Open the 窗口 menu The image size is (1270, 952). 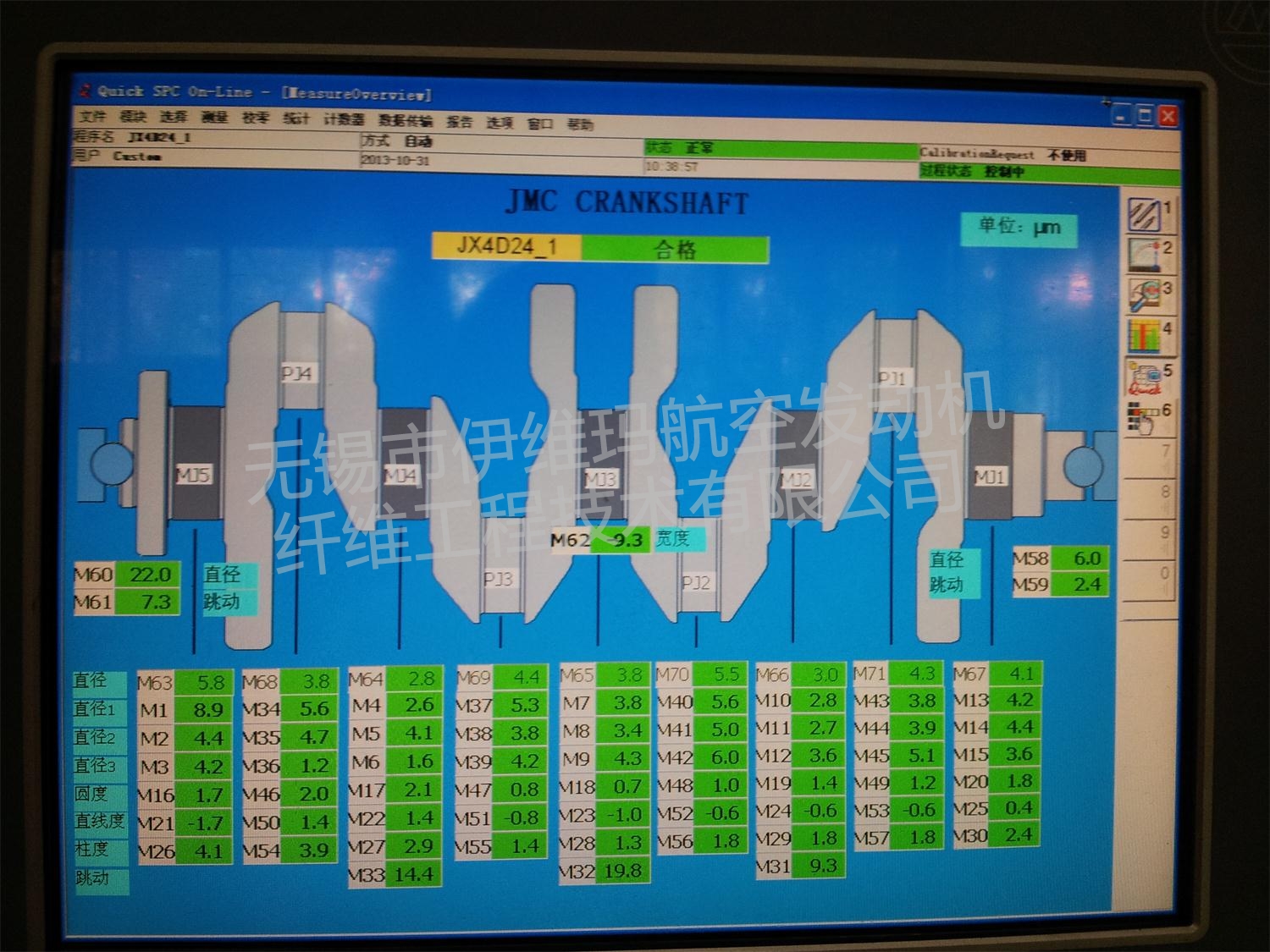[x=539, y=123]
